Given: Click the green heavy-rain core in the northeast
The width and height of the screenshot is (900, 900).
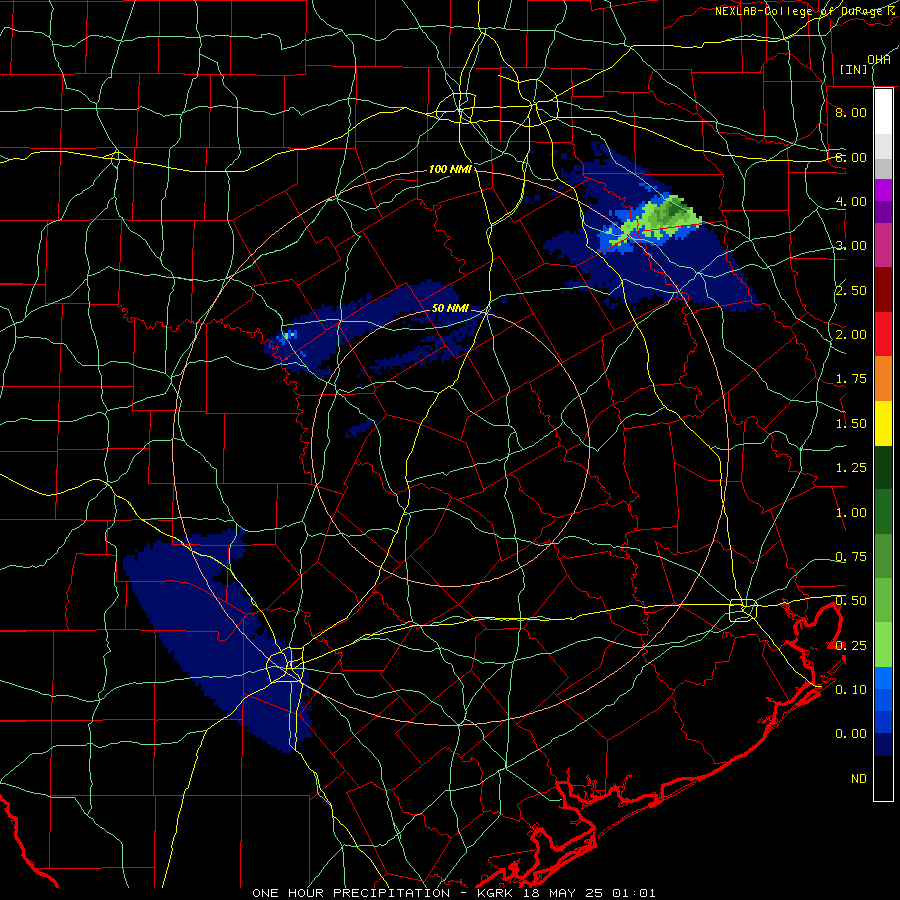Looking at the screenshot, I should pyautogui.click(x=669, y=215).
